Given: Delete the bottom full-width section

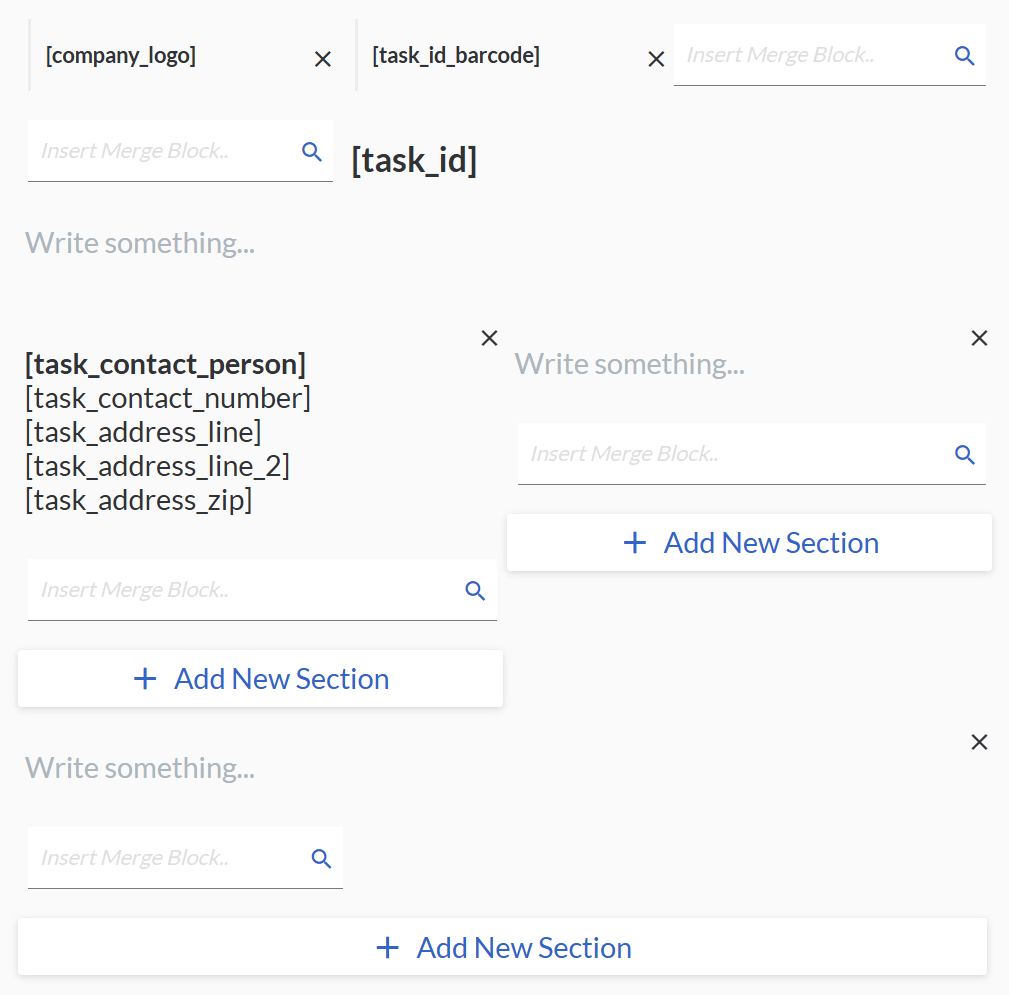Looking at the screenshot, I should click(979, 742).
